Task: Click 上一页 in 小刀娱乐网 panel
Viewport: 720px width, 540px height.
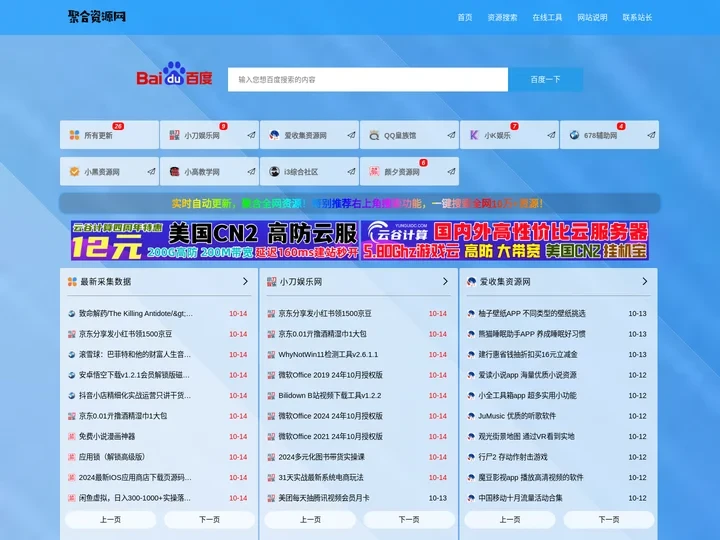Action: point(310,519)
